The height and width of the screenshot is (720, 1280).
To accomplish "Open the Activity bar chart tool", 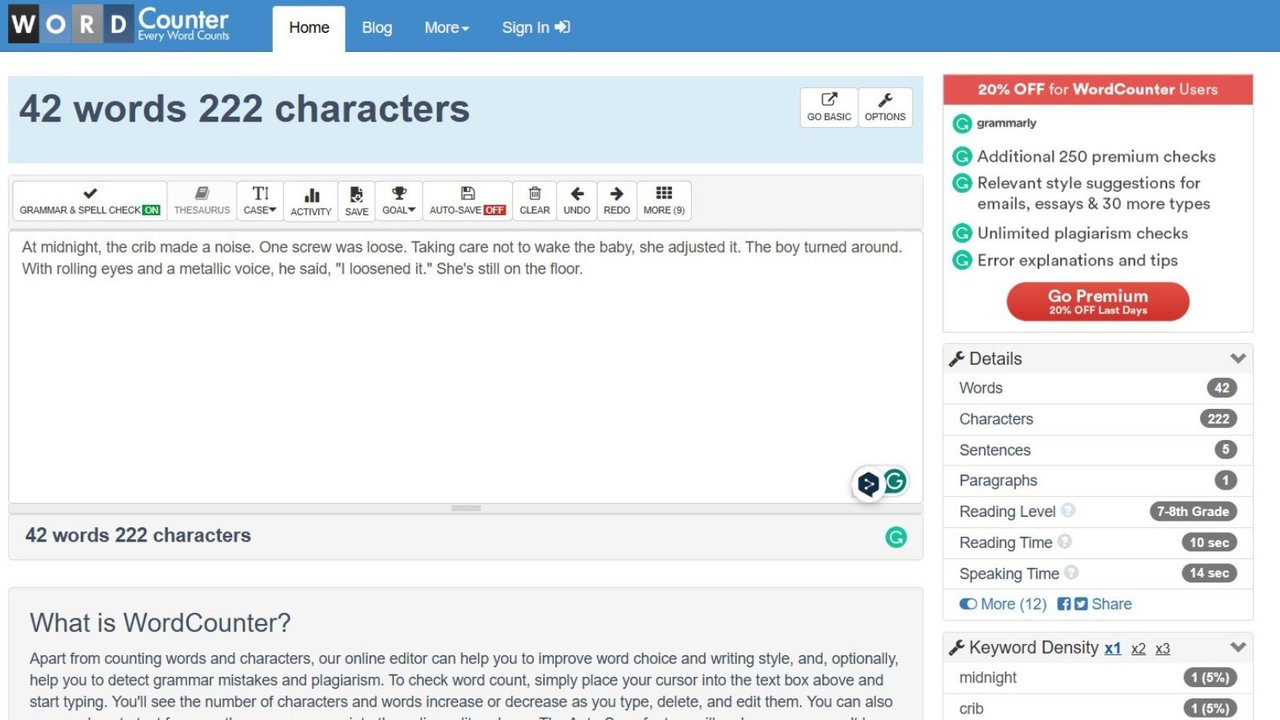I will 311,200.
